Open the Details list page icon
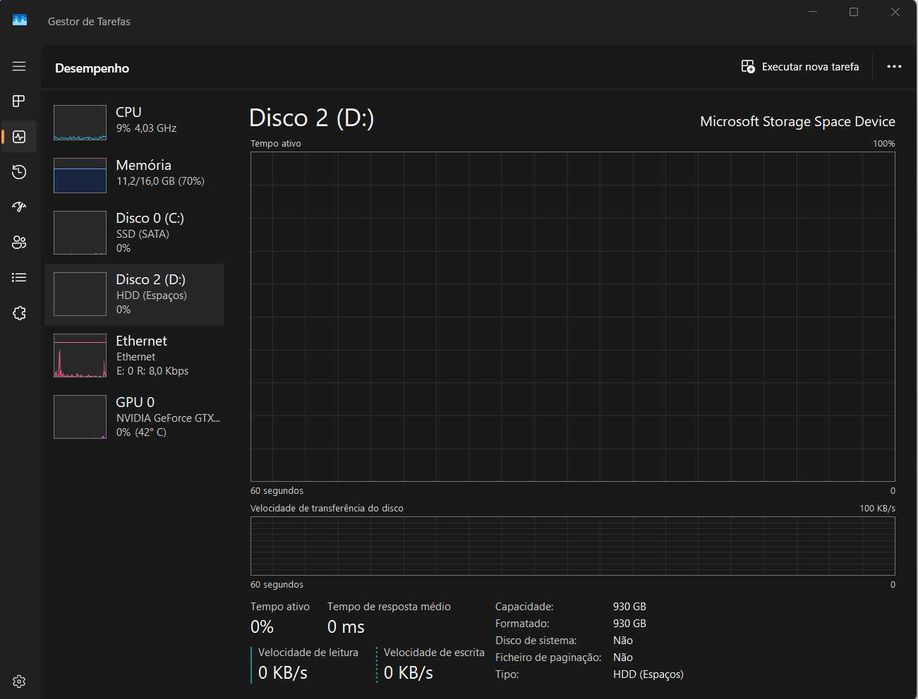This screenshot has width=918, height=699. pyautogui.click(x=19, y=277)
